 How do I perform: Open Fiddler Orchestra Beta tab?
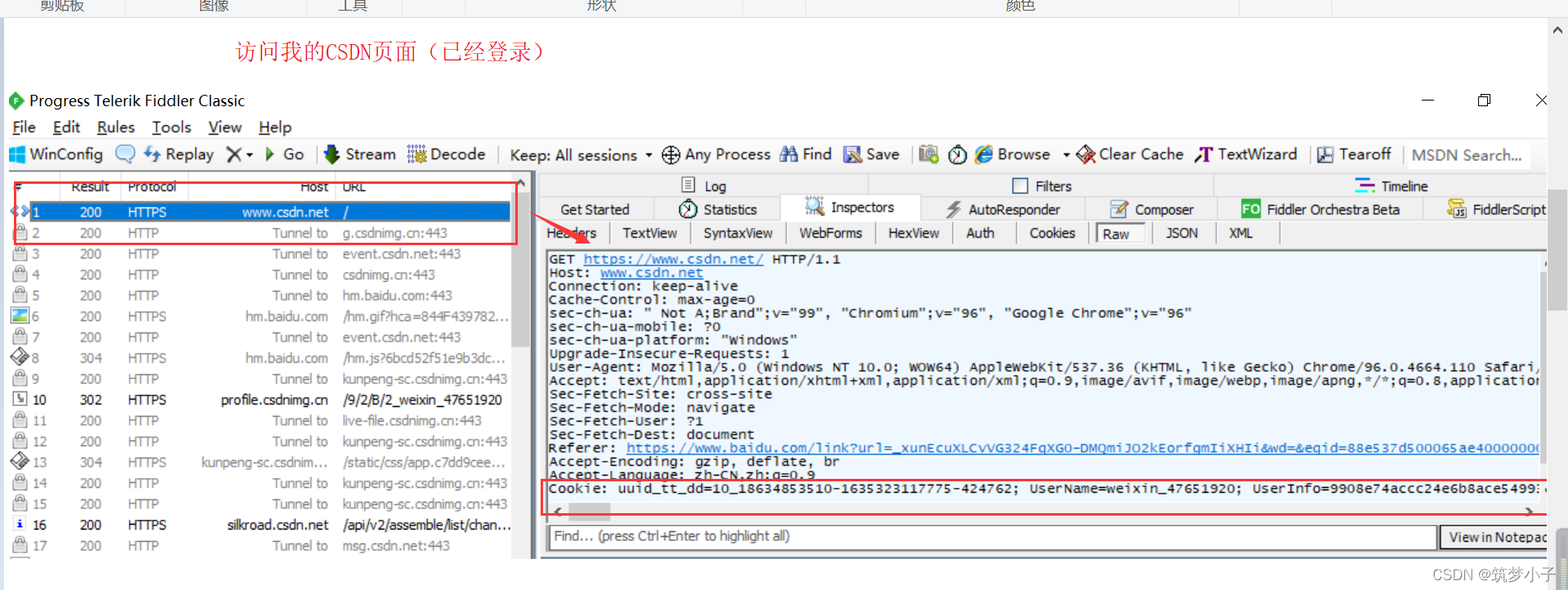click(1320, 209)
